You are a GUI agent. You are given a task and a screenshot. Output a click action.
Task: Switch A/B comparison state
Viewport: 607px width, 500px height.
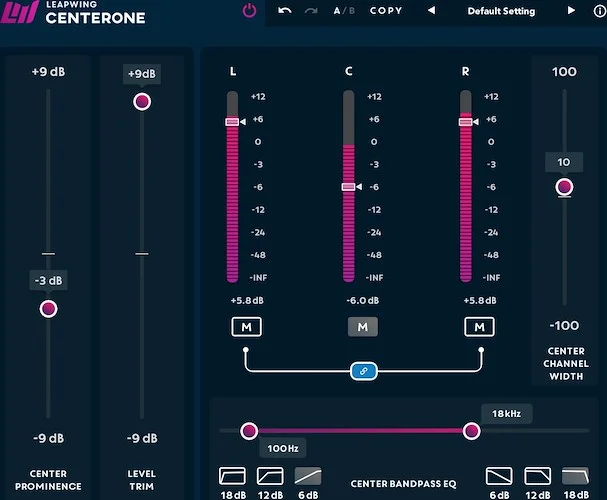(343, 11)
